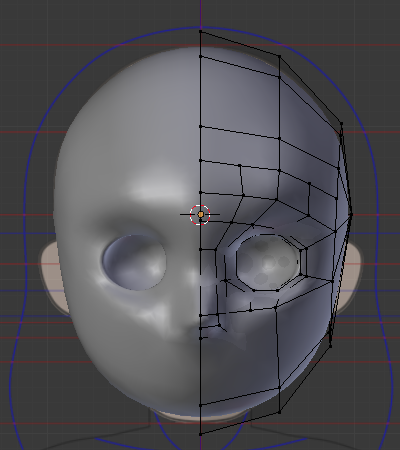Click the orange origin dot inside 3D cursor
The image size is (400, 450).
201,215
